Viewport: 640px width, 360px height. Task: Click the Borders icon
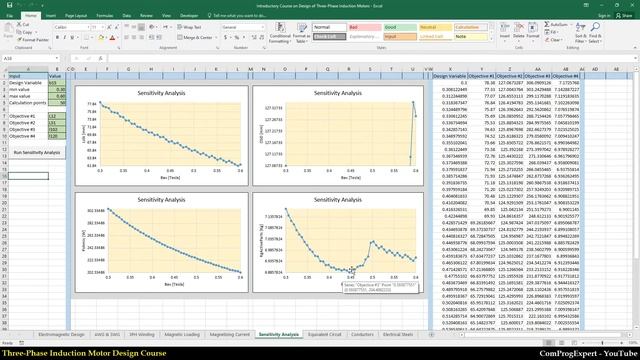tap(86, 38)
